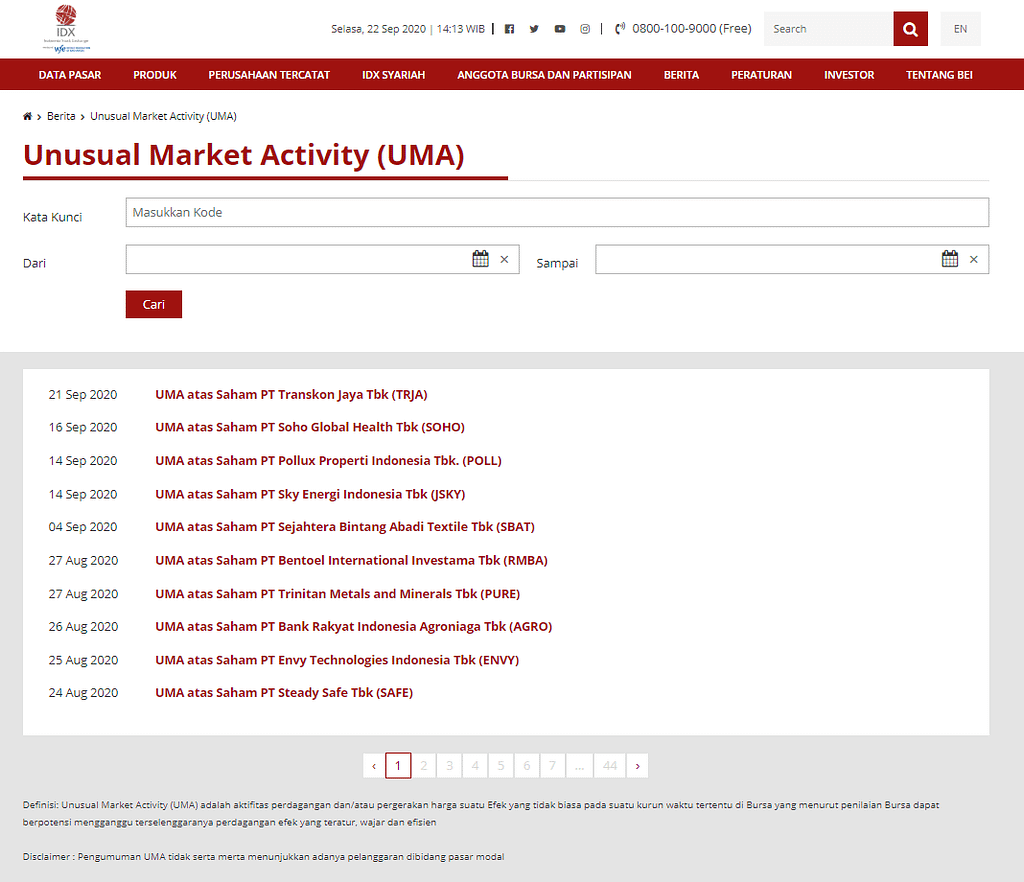Image resolution: width=1024 pixels, height=882 pixels.
Task: Click the '16 Sep 2020' date text
Action: [x=83, y=427]
